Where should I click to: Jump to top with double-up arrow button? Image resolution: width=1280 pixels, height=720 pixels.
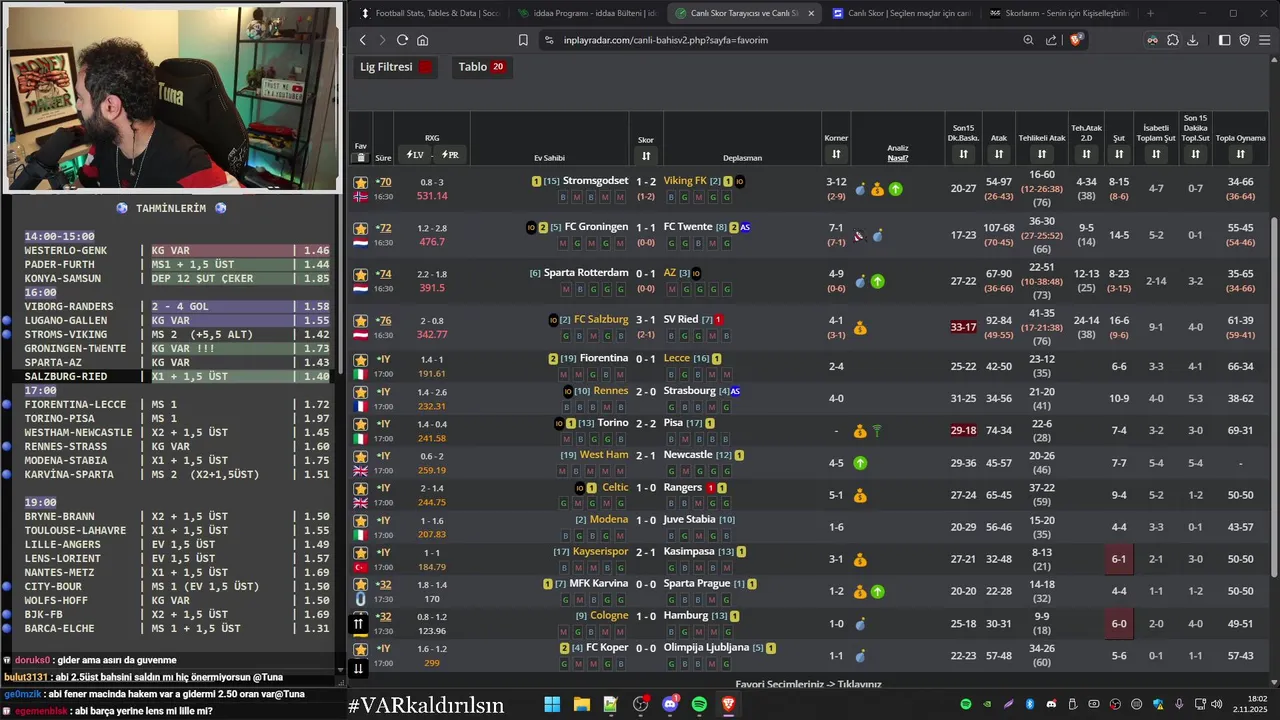[358, 624]
